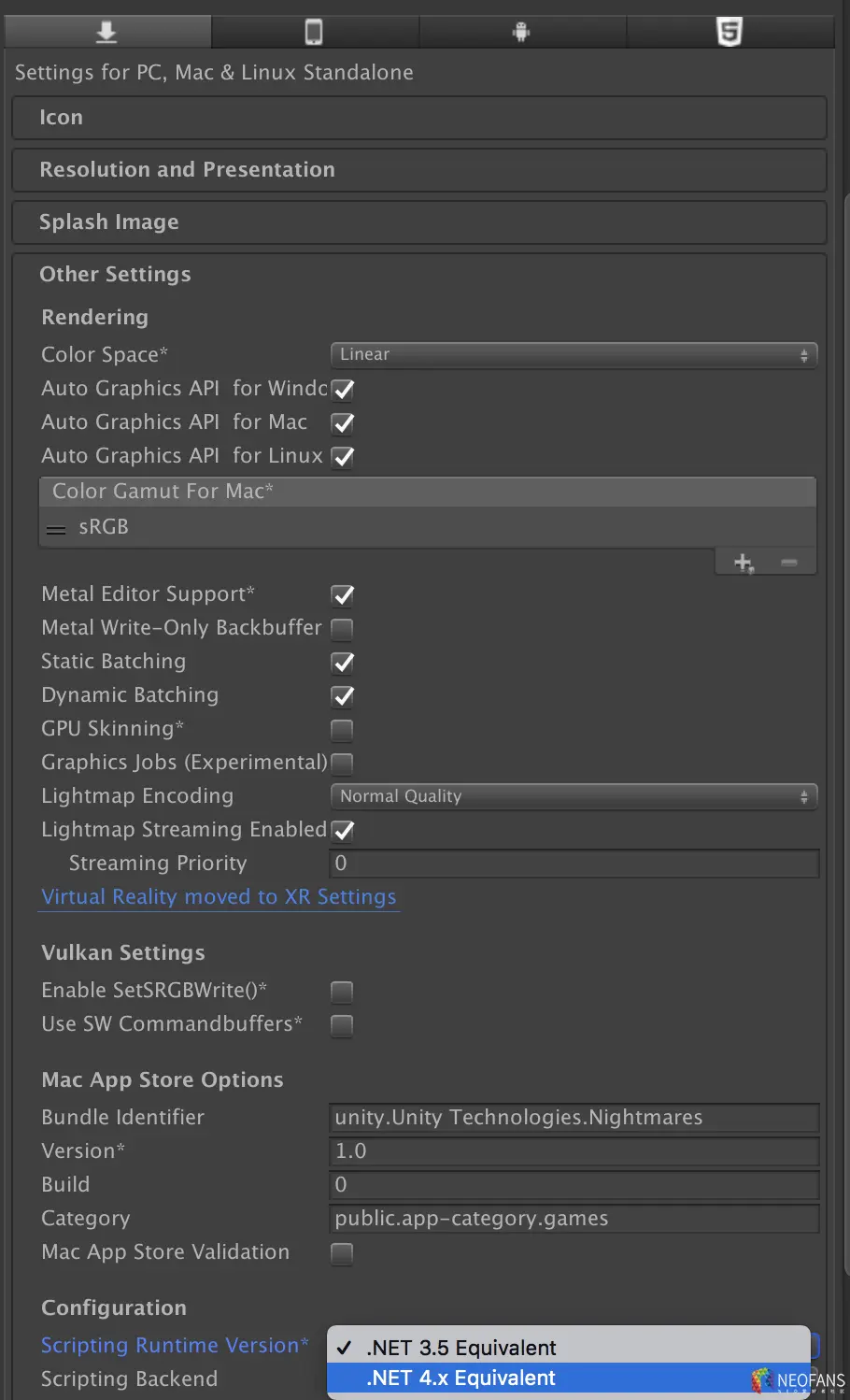Switch to the Android platform icon
This screenshot has height=1400, width=850.
tap(521, 32)
